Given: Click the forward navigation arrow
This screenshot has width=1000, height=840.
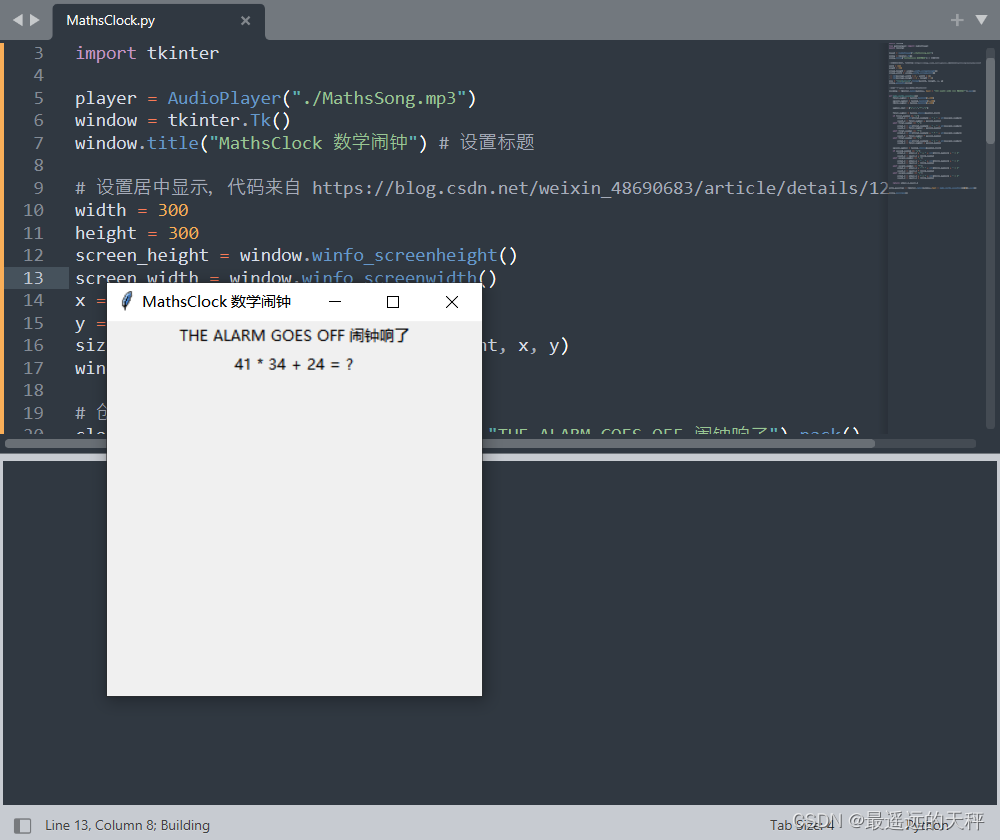Looking at the screenshot, I should [33, 18].
